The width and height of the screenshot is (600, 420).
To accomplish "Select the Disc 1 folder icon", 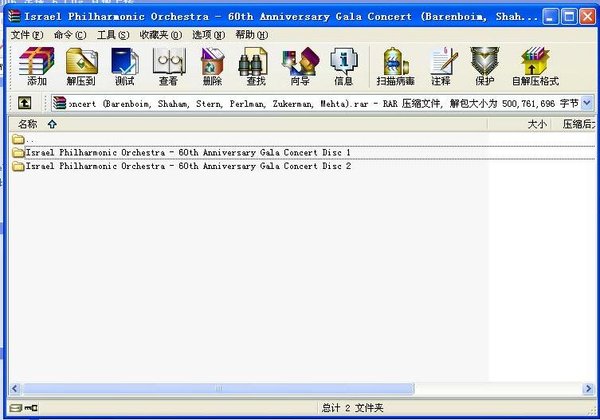I will point(18,153).
